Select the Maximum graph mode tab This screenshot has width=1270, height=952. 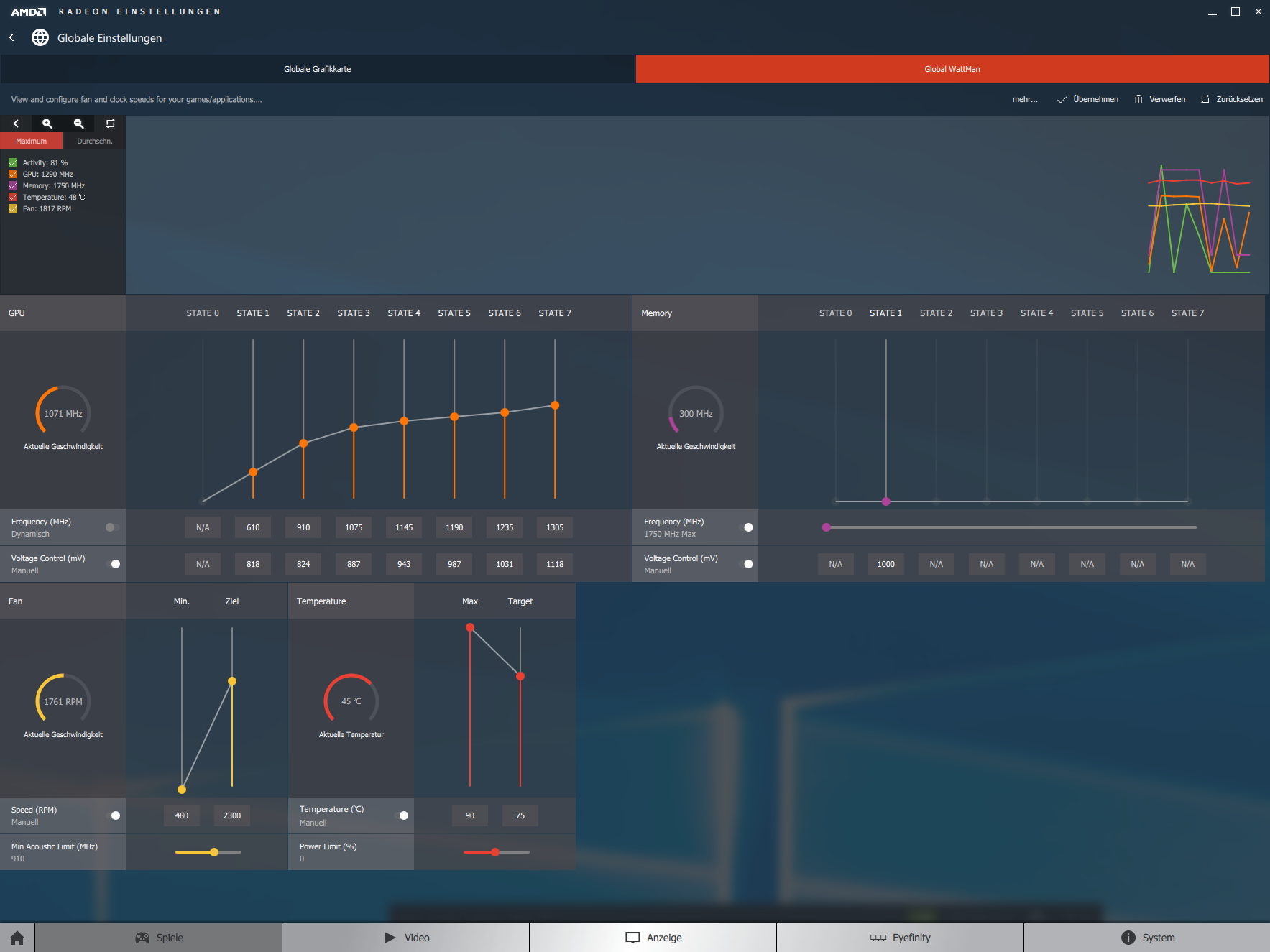(x=32, y=141)
